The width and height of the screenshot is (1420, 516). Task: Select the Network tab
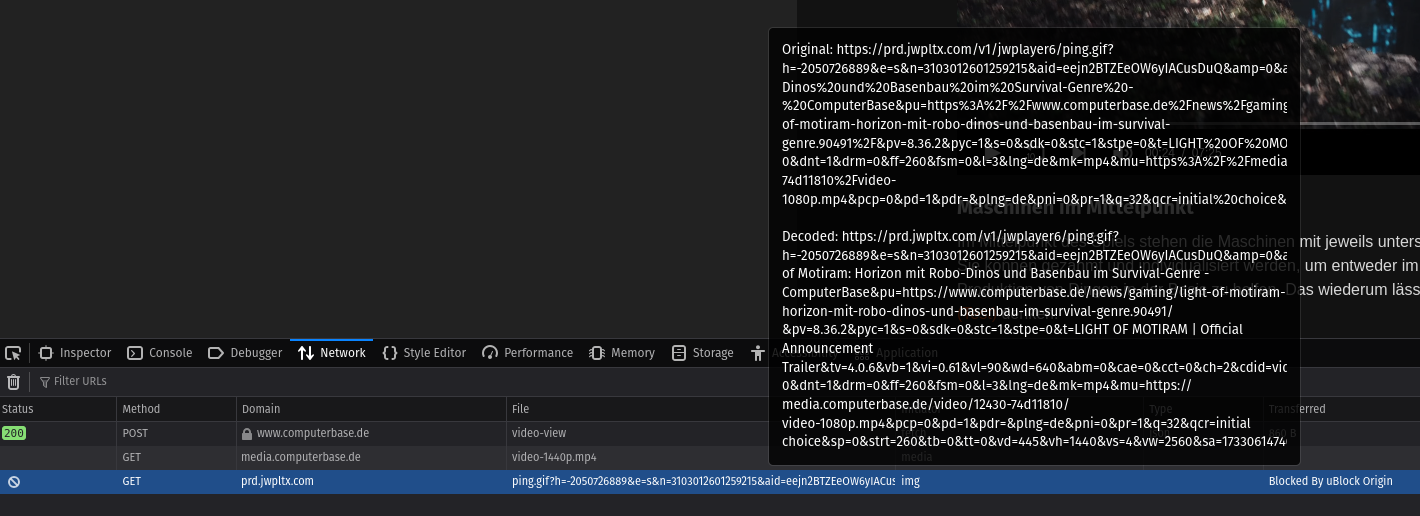pos(332,353)
